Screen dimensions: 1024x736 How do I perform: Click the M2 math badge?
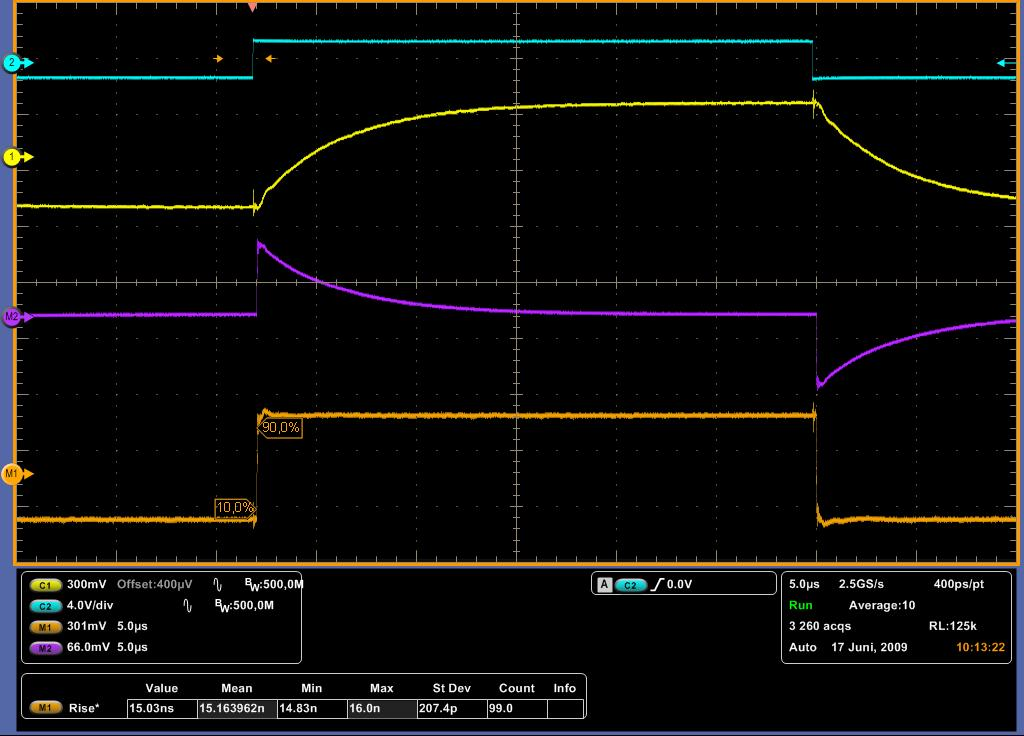(x=45, y=647)
